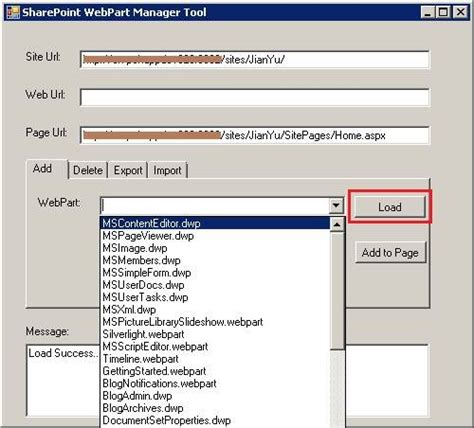
Task: Pick GettingStarted.webpart in the dropdown
Action: click(x=215, y=371)
